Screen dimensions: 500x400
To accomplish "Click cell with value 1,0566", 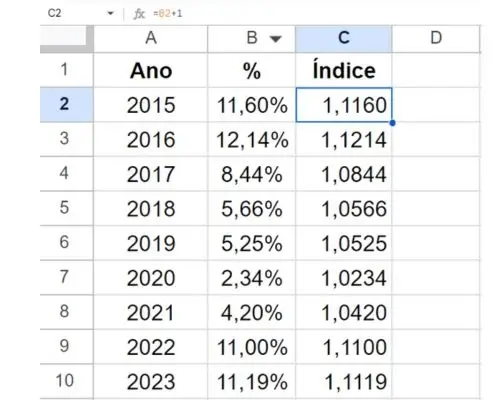I will [344, 208].
